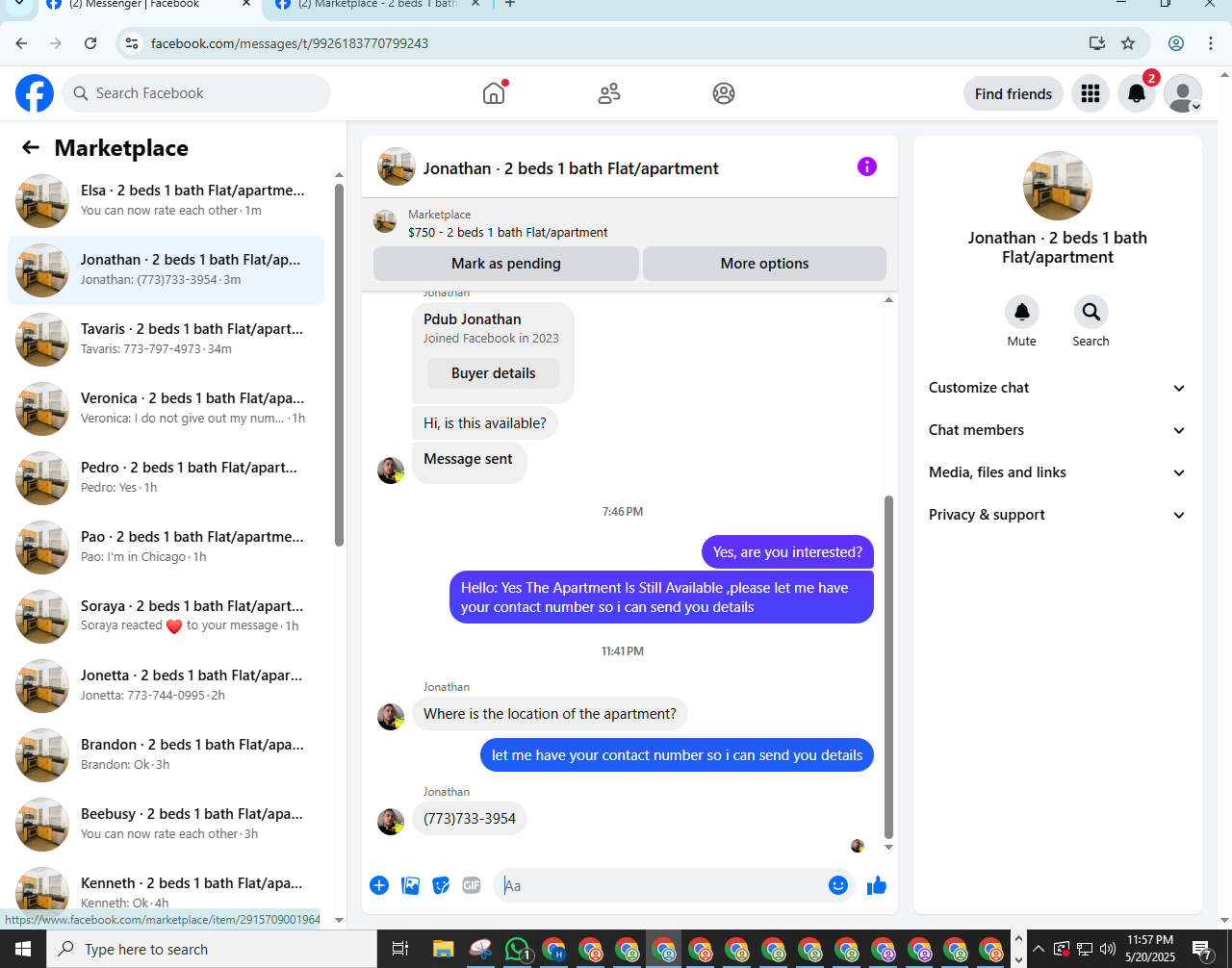Search in conversation magnifier icon
The width and height of the screenshot is (1232, 968).
[x=1091, y=312]
